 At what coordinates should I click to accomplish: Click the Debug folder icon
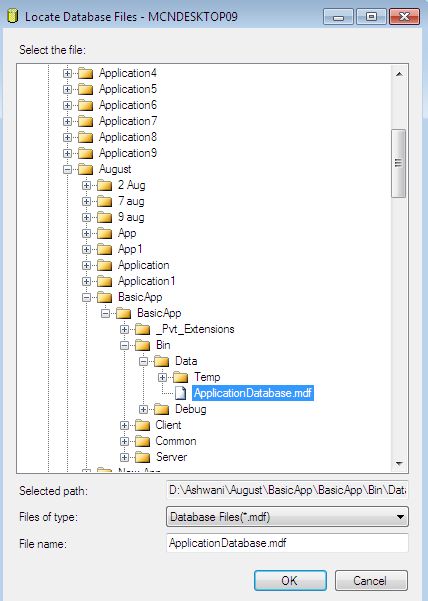coord(162,409)
